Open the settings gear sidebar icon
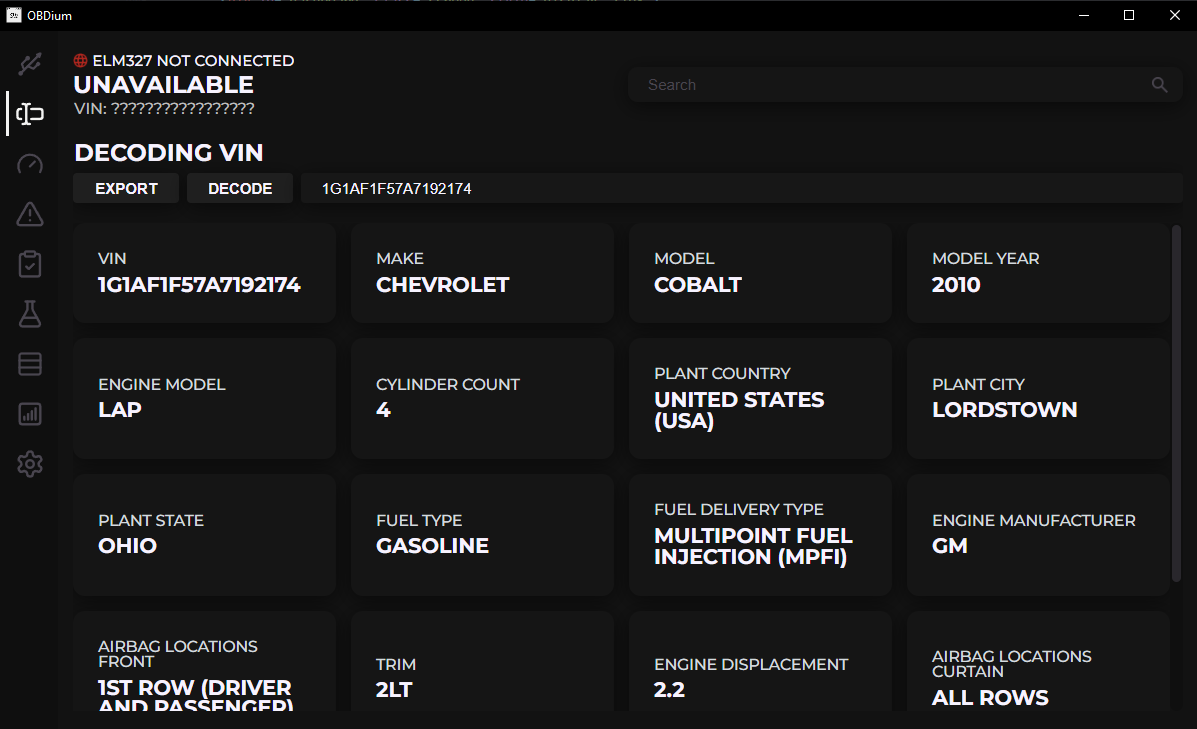This screenshot has width=1197, height=729. point(30,464)
